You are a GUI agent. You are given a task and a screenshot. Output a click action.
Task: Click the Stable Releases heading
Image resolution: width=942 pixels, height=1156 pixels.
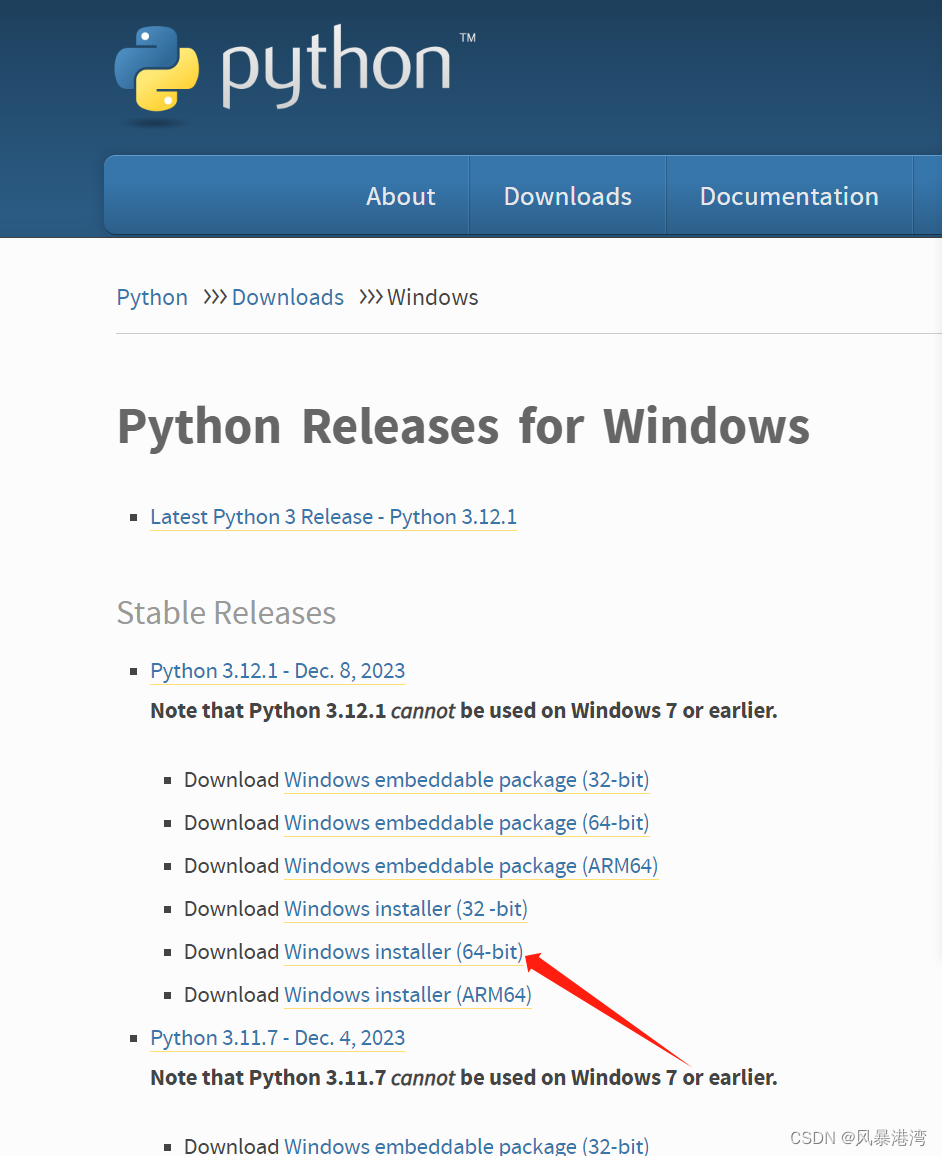click(x=226, y=613)
